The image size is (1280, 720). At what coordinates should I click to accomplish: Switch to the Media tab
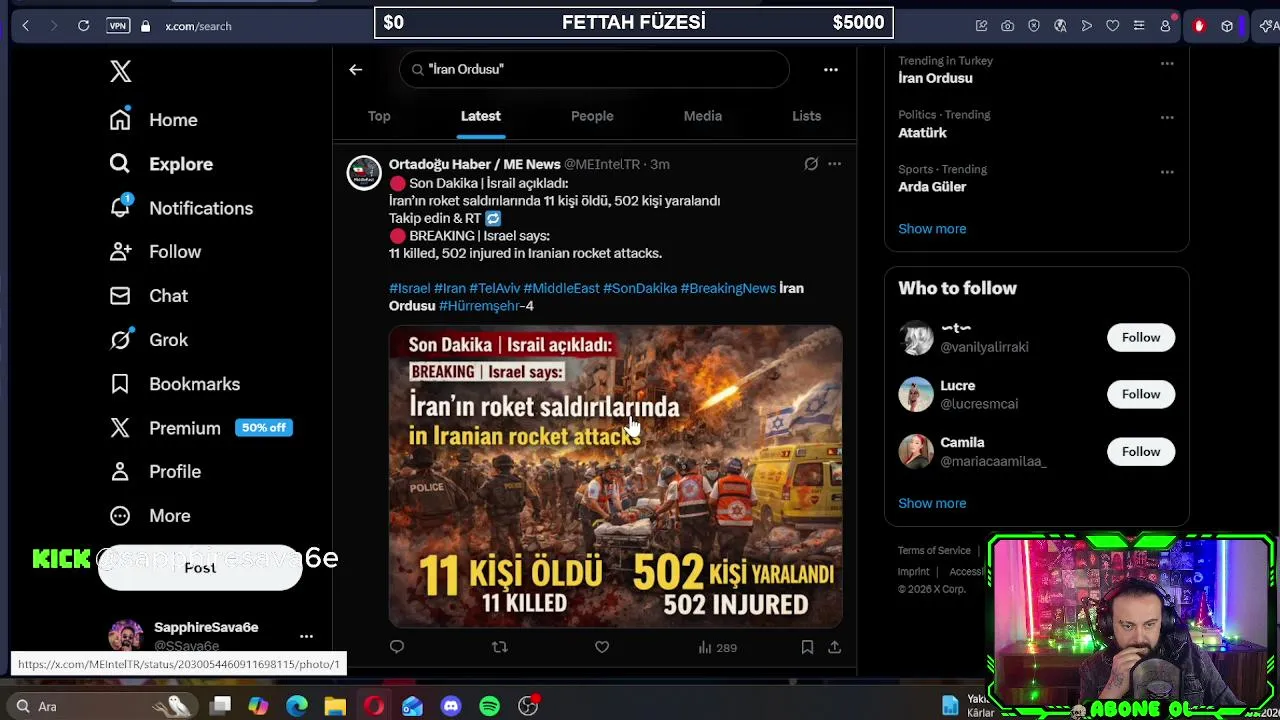click(x=702, y=116)
